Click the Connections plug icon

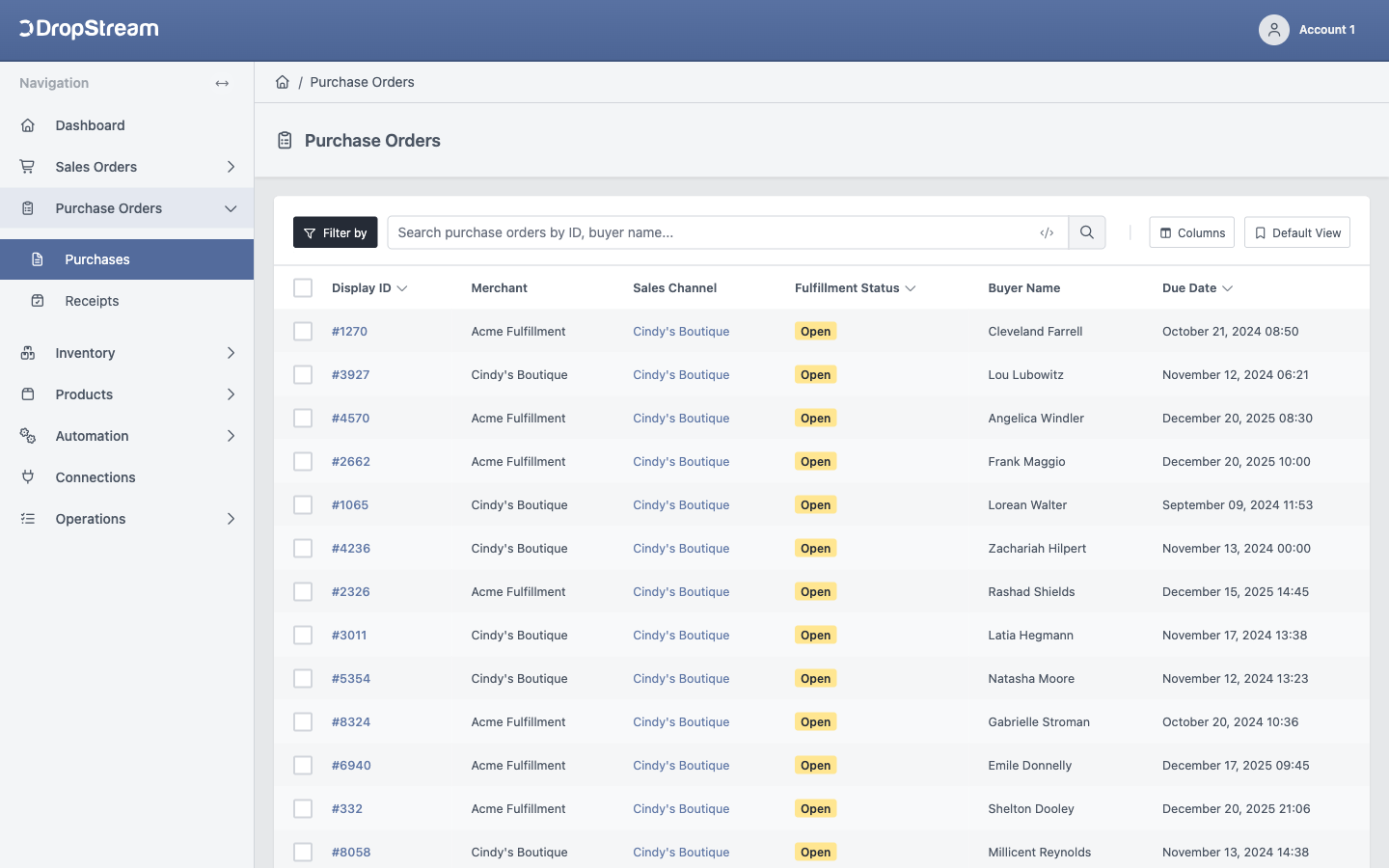pos(28,477)
